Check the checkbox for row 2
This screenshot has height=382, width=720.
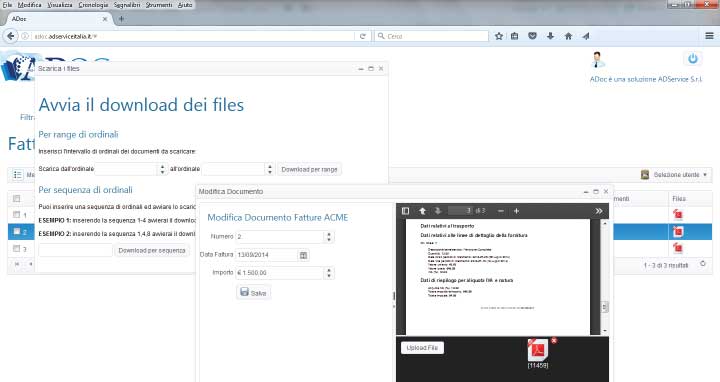pos(17,231)
